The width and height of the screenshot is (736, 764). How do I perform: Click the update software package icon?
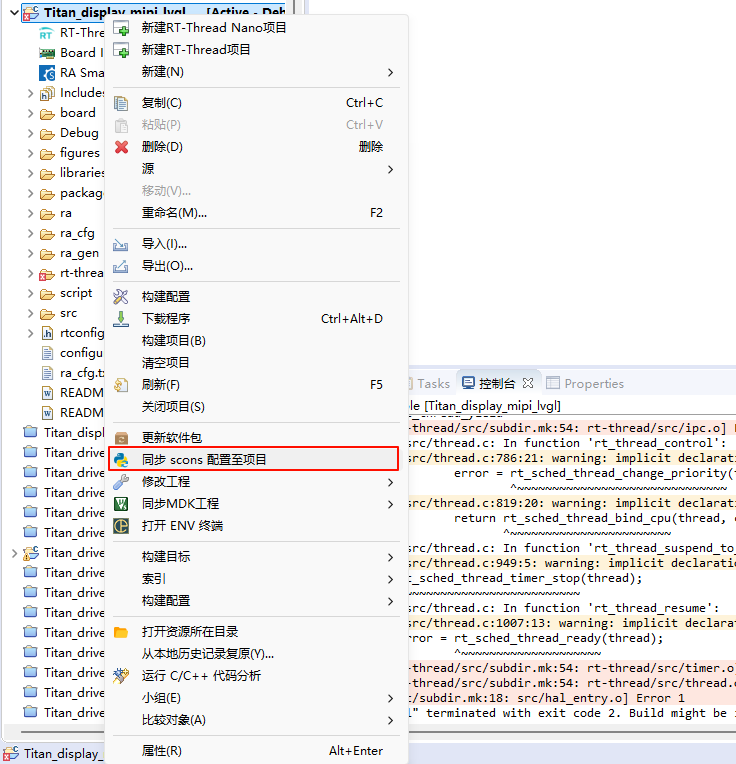point(122,438)
